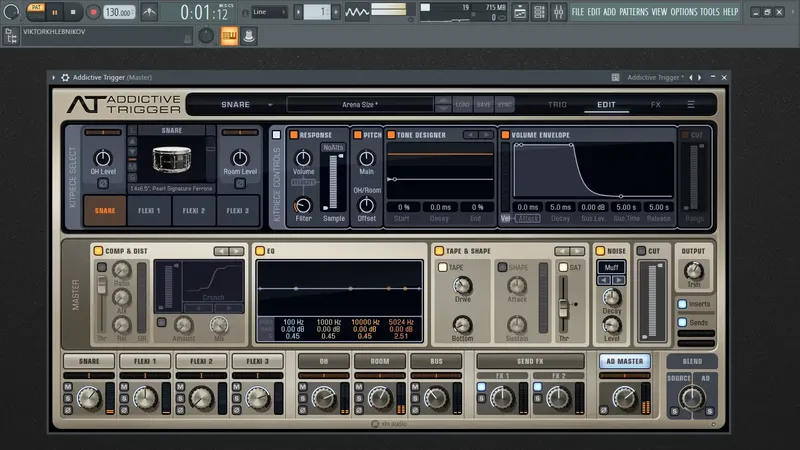
Task: Click the stamp icon beside the keyboard icon
Action: coord(248,36)
